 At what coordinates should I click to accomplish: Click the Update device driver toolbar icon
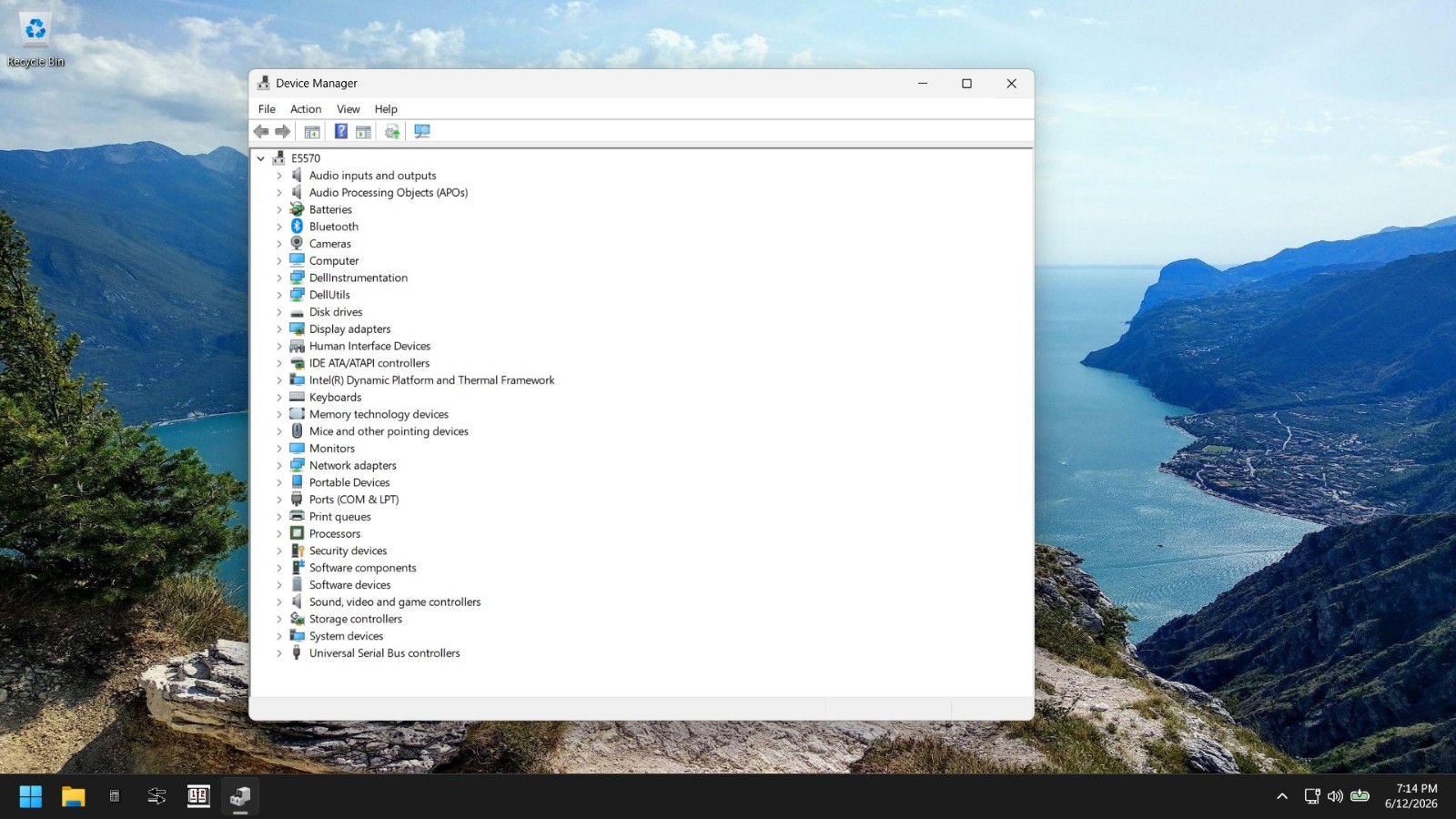pyautogui.click(x=392, y=132)
